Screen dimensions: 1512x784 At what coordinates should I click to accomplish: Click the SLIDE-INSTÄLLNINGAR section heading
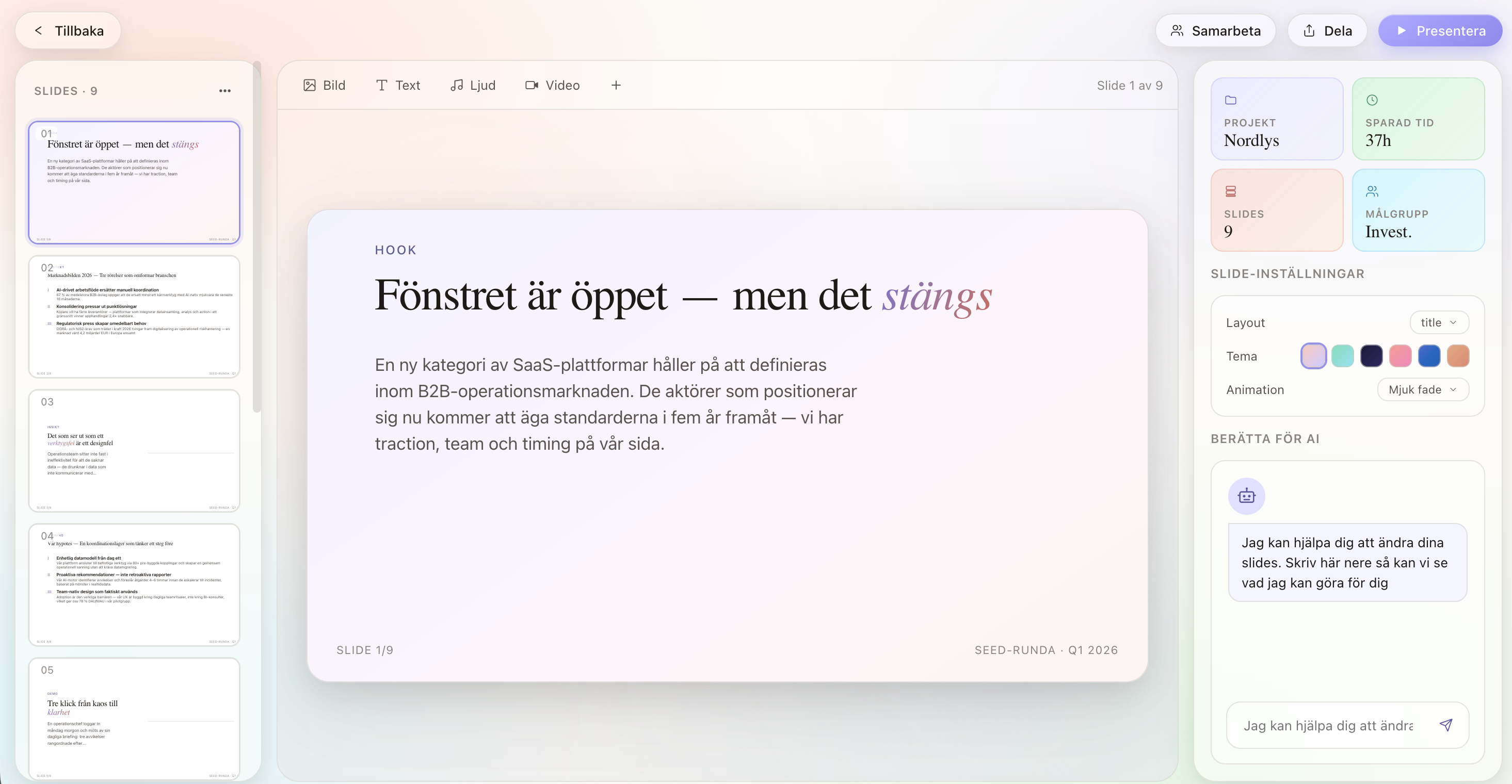tap(1287, 273)
